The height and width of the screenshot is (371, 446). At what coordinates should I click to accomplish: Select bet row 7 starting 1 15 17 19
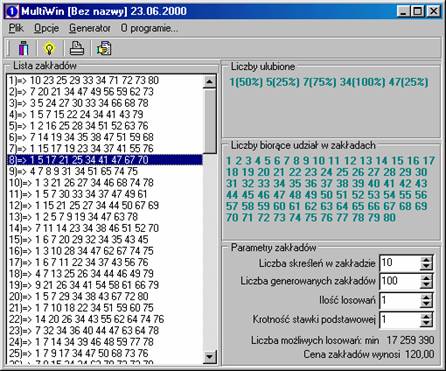pos(105,148)
